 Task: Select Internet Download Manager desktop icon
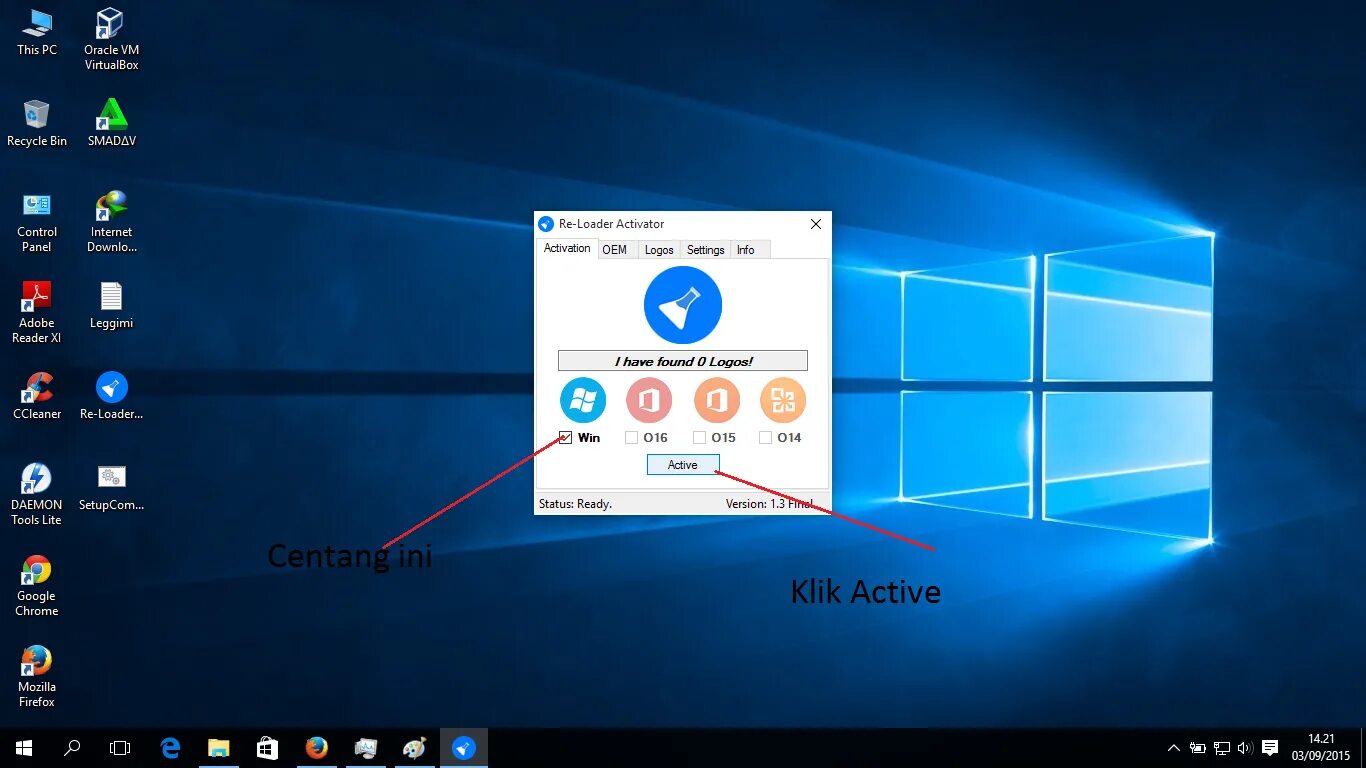[111, 222]
